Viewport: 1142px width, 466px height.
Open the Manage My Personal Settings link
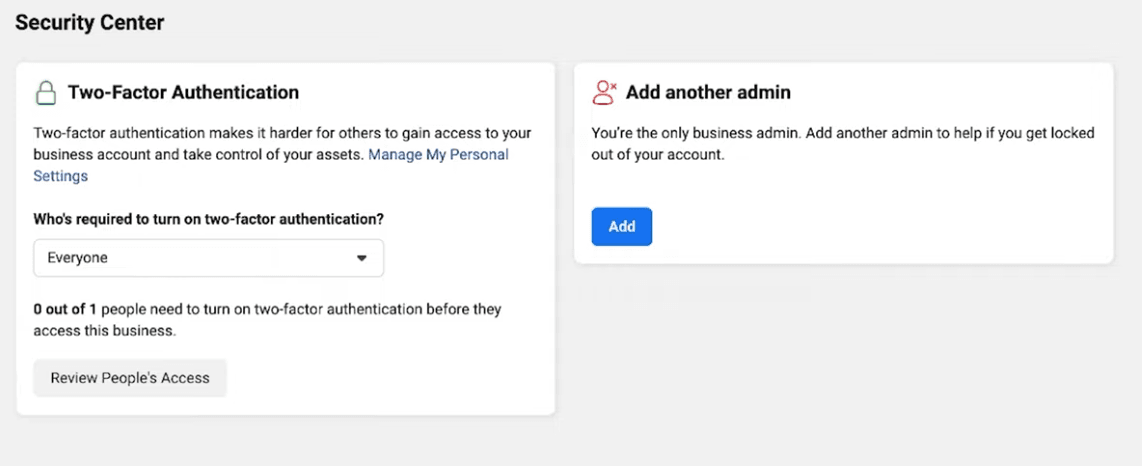tap(438, 155)
